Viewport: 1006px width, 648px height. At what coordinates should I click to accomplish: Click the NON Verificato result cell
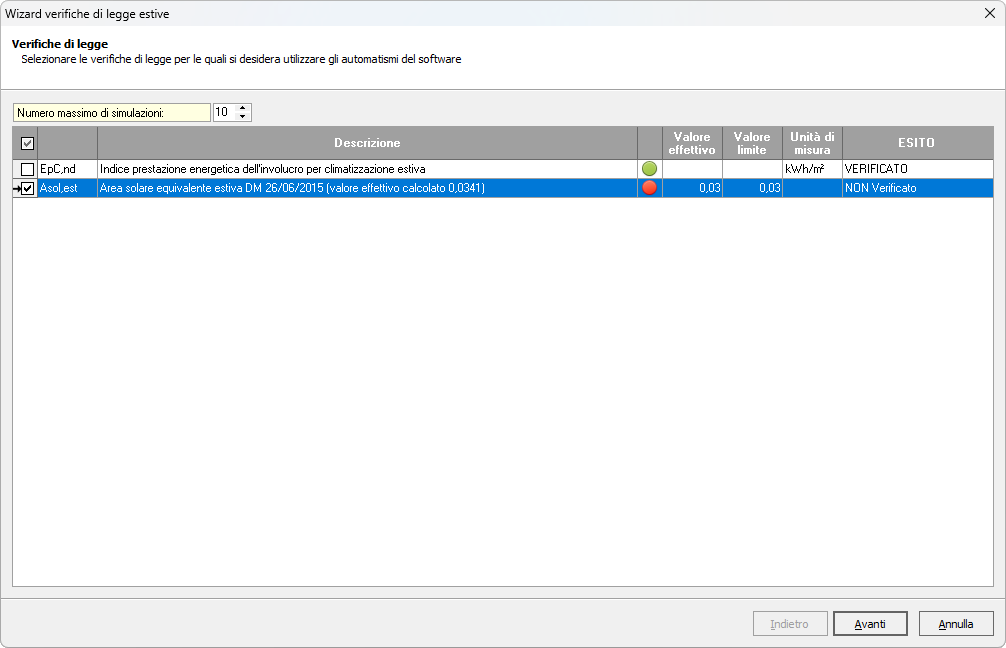pos(917,188)
